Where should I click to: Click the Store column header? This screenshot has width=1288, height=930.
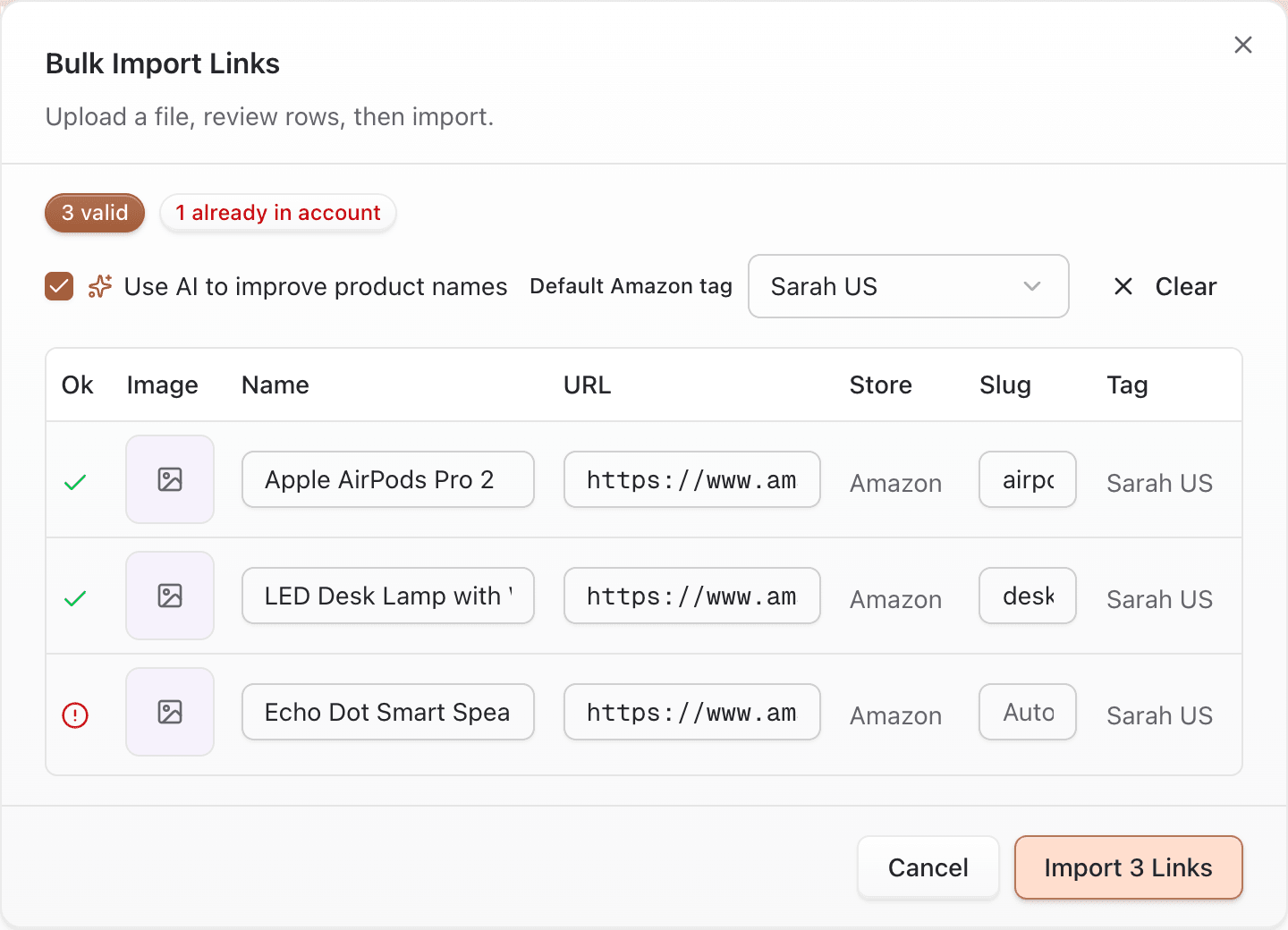pyautogui.click(x=881, y=385)
